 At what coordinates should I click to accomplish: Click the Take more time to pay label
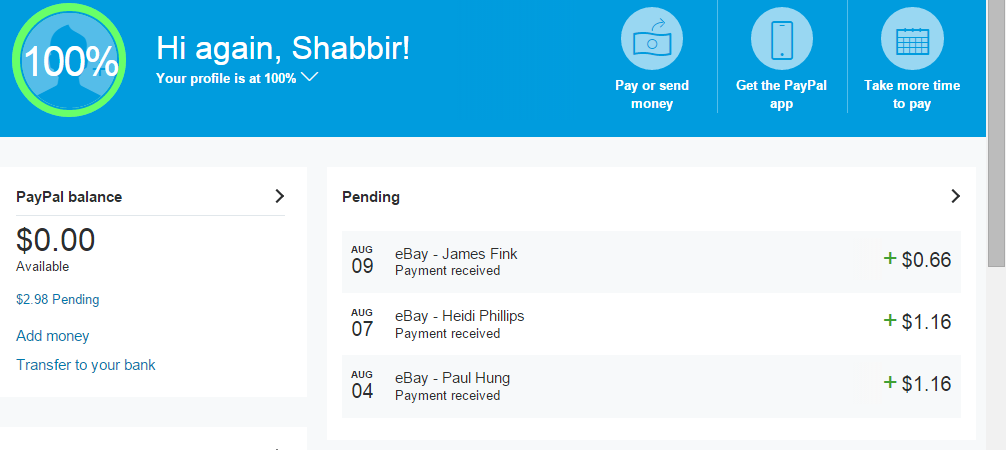click(x=912, y=94)
